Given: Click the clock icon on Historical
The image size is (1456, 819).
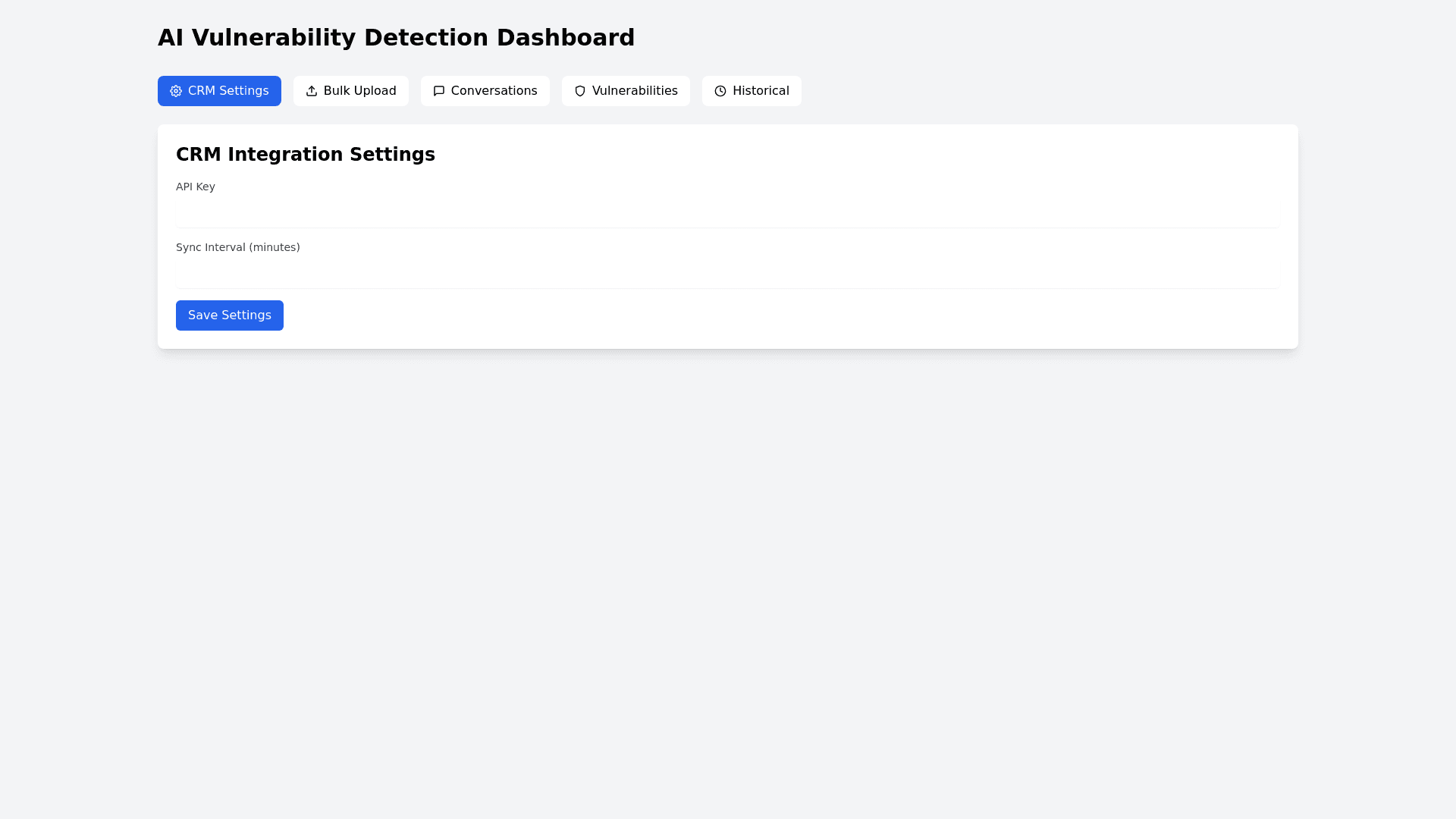Looking at the screenshot, I should click(720, 91).
